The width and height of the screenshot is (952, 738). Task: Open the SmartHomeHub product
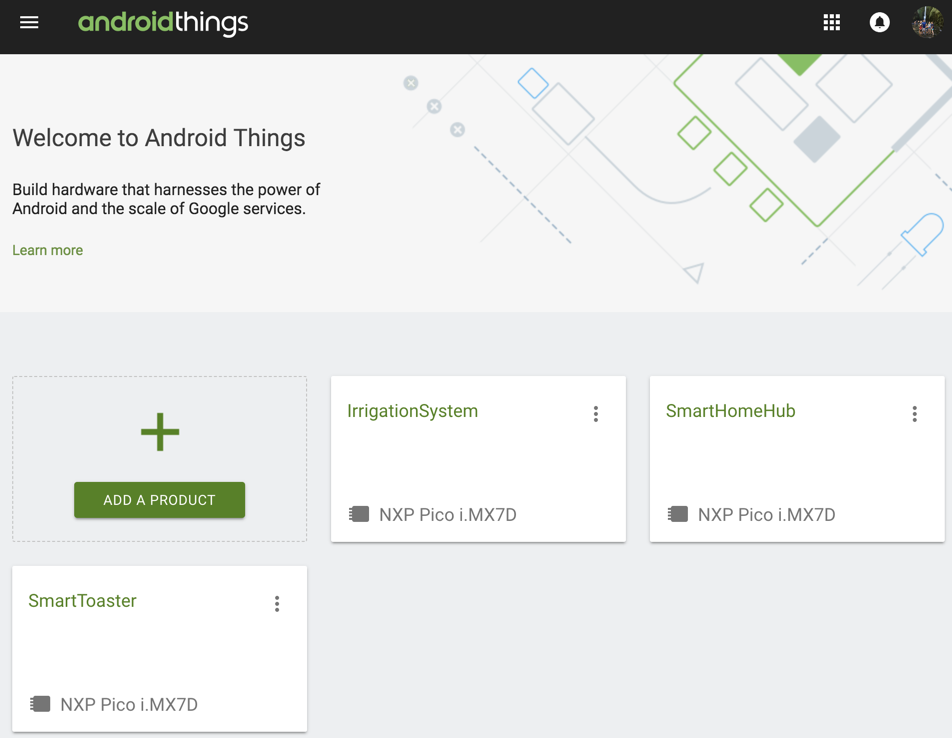click(730, 411)
